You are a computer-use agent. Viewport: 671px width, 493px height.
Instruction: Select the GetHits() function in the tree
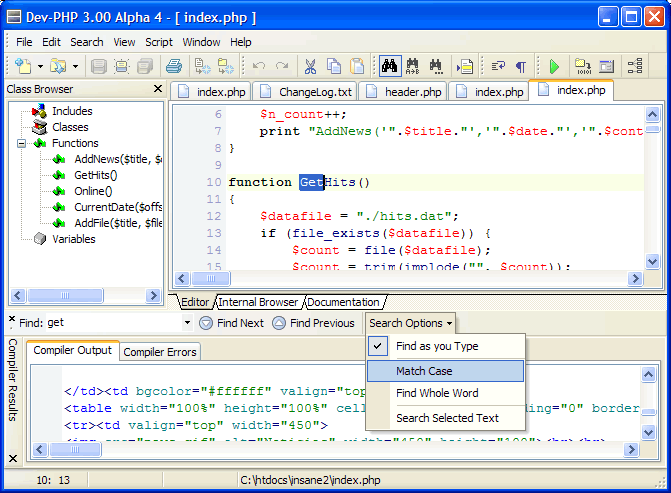[95, 175]
